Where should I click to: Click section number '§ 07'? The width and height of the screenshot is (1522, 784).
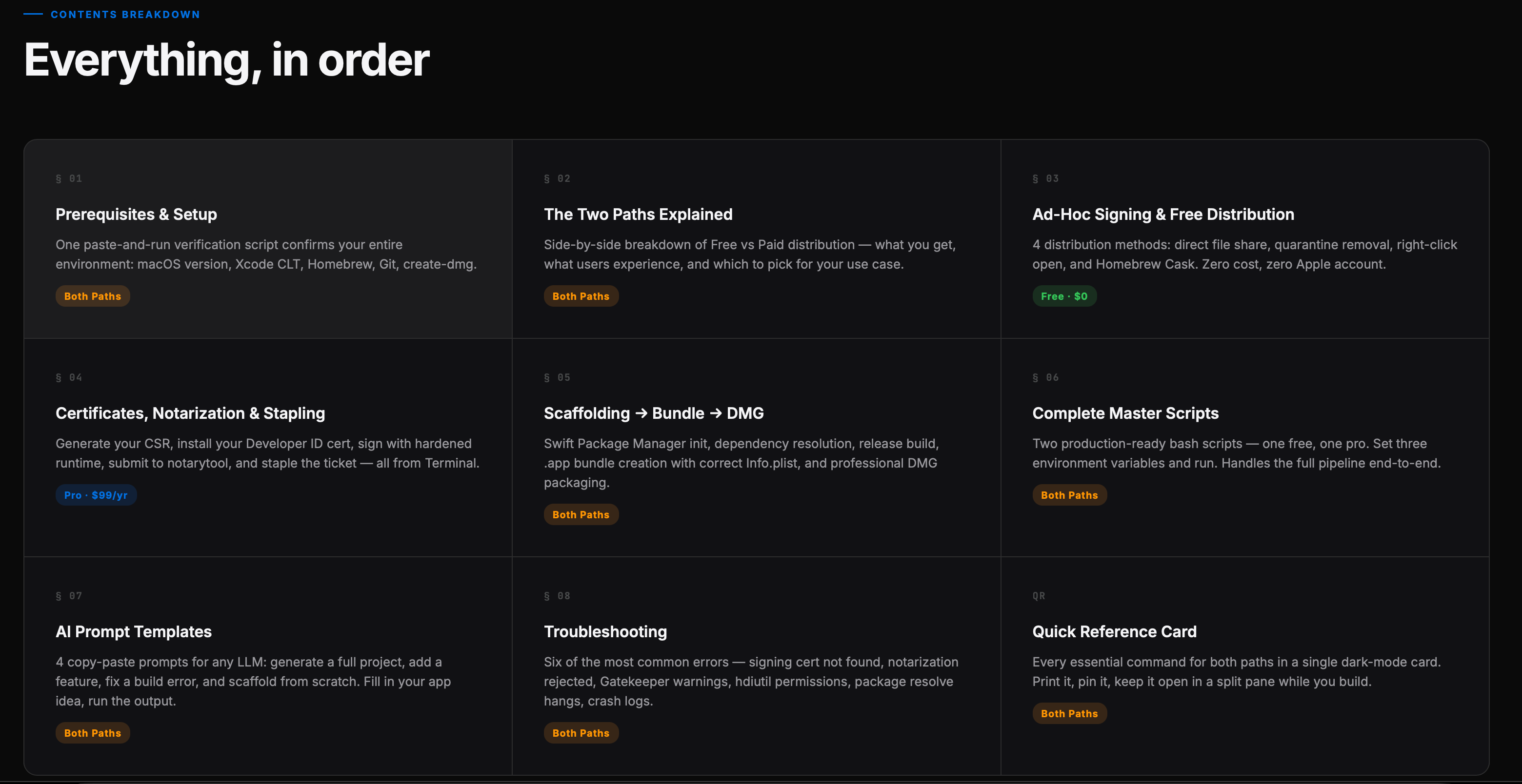click(x=68, y=596)
